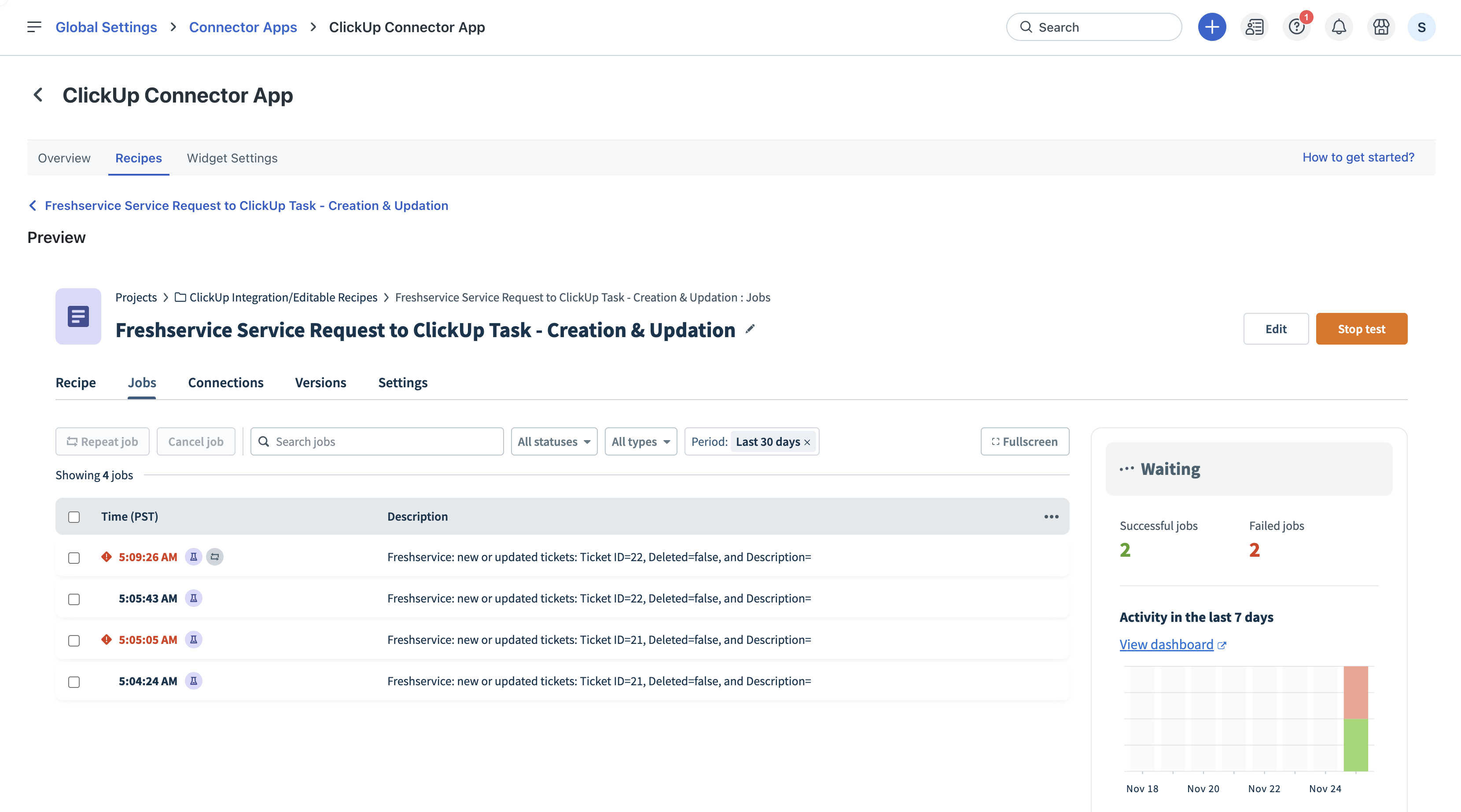Click test flask icon on 5:05:43 AM job
Viewport: 1461px width, 812px height.
[x=193, y=598]
